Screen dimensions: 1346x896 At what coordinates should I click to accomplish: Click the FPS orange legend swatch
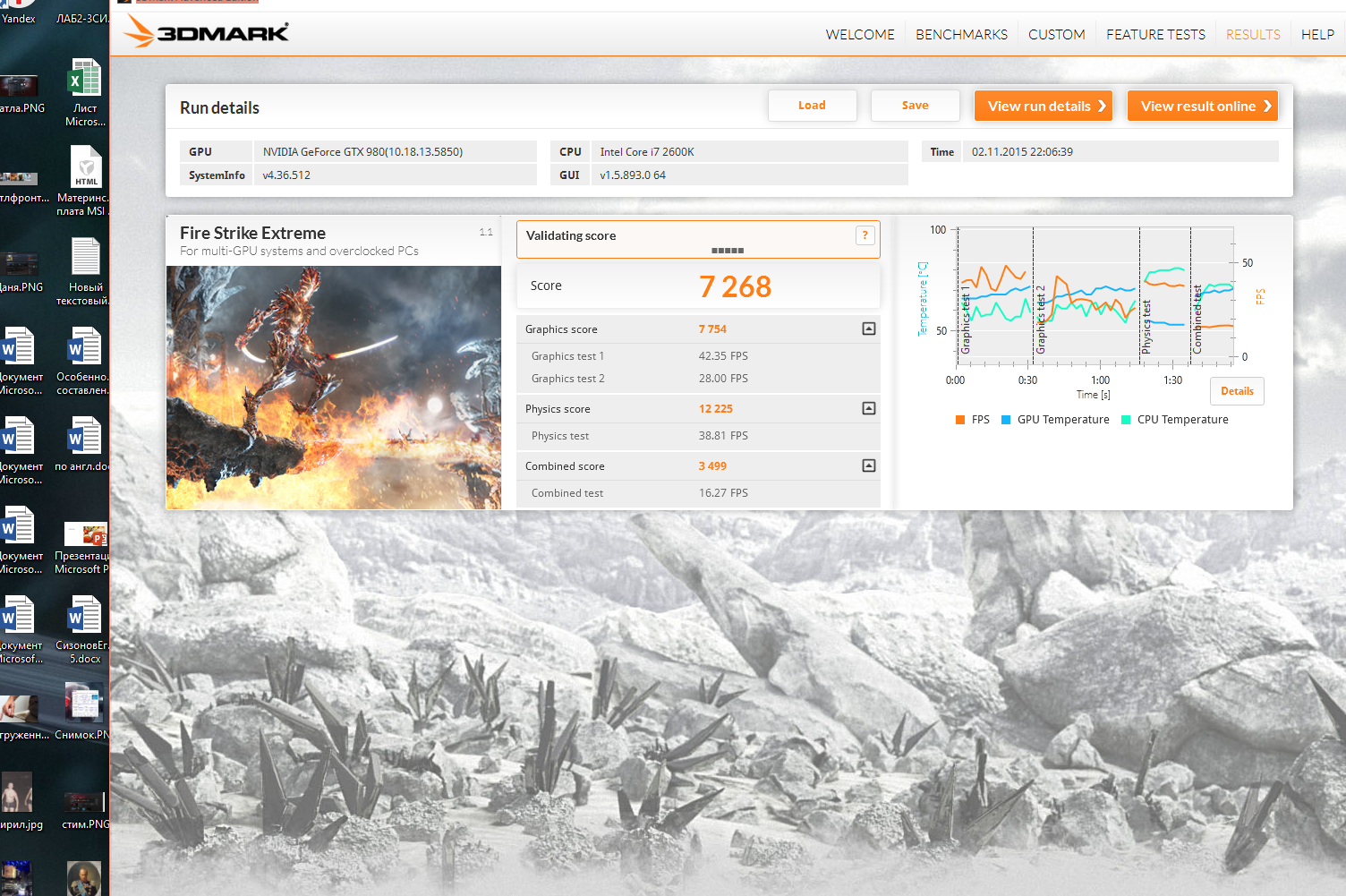[x=960, y=420]
